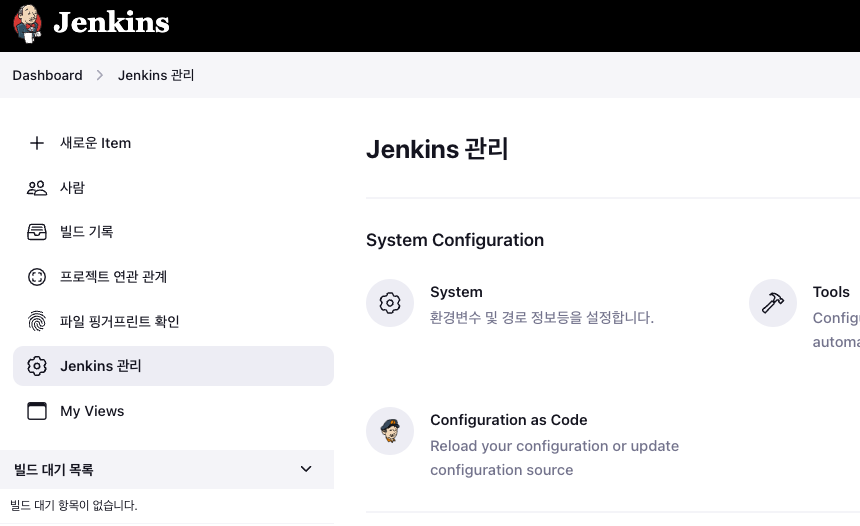Click the text 빌드 대기 항목이 없습니다.
860x526 pixels.
[73, 505]
